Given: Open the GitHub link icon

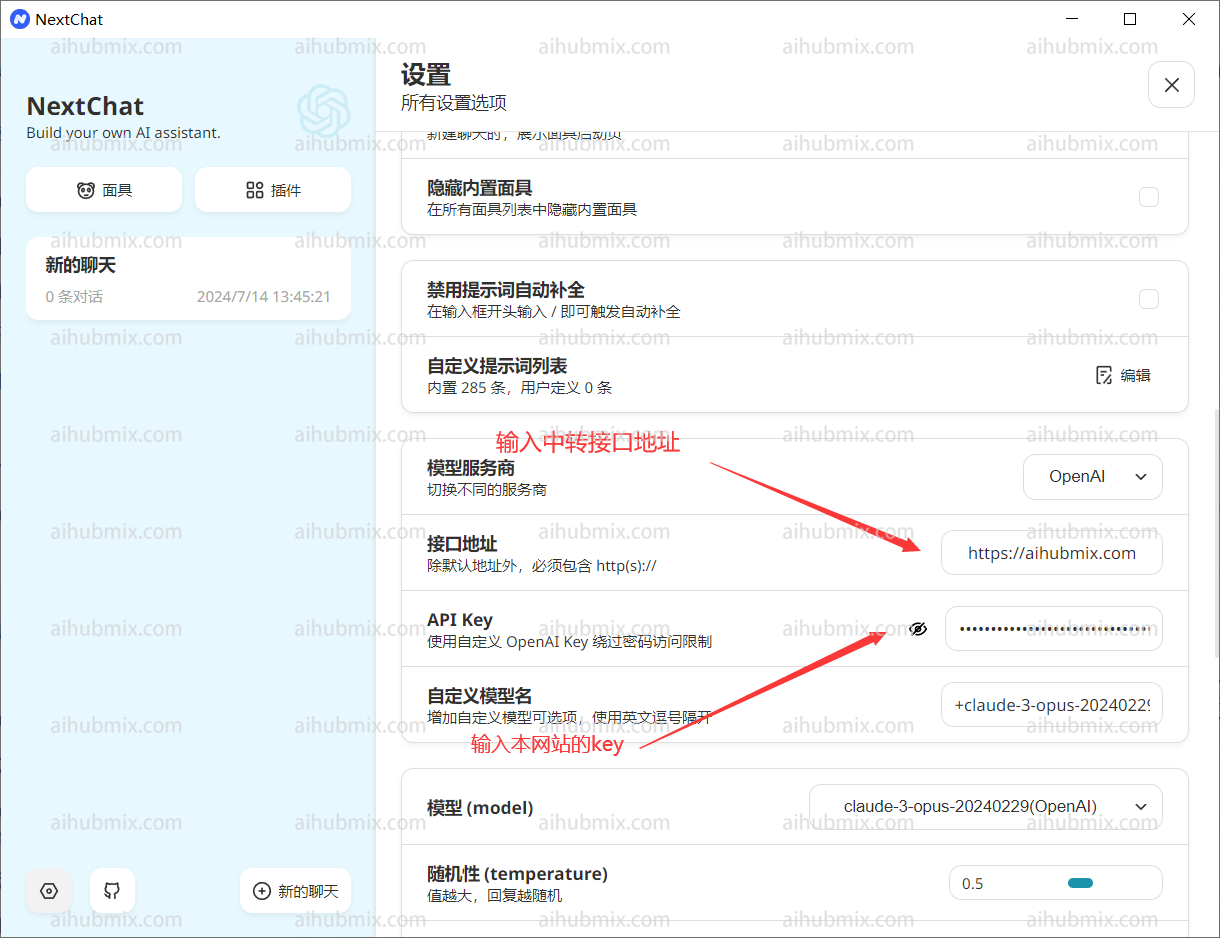Looking at the screenshot, I should point(112,890).
